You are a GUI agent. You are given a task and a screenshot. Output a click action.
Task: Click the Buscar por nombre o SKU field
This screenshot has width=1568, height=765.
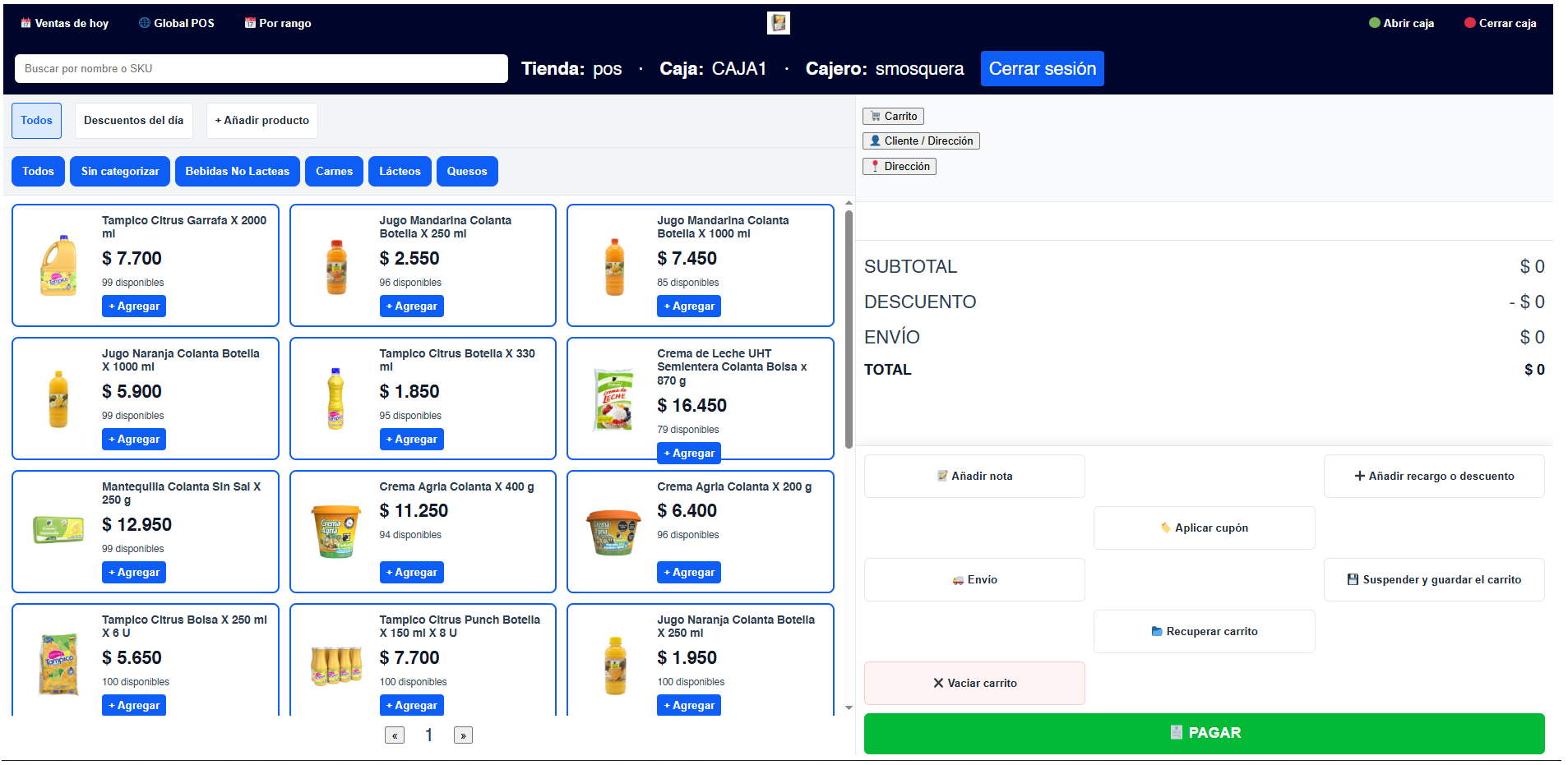pyautogui.click(x=261, y=69)
